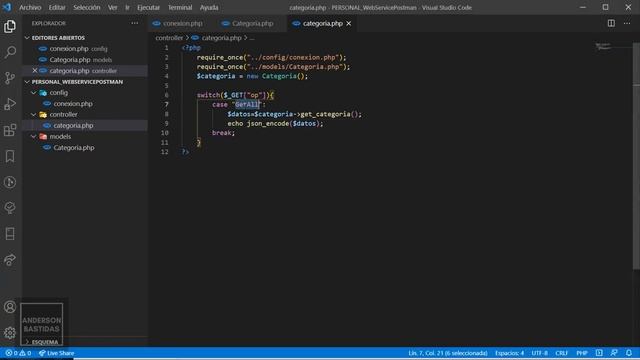Collapse the Editores Abiertos section
This screenshot has height=360, width=640.
click(58, 38)
